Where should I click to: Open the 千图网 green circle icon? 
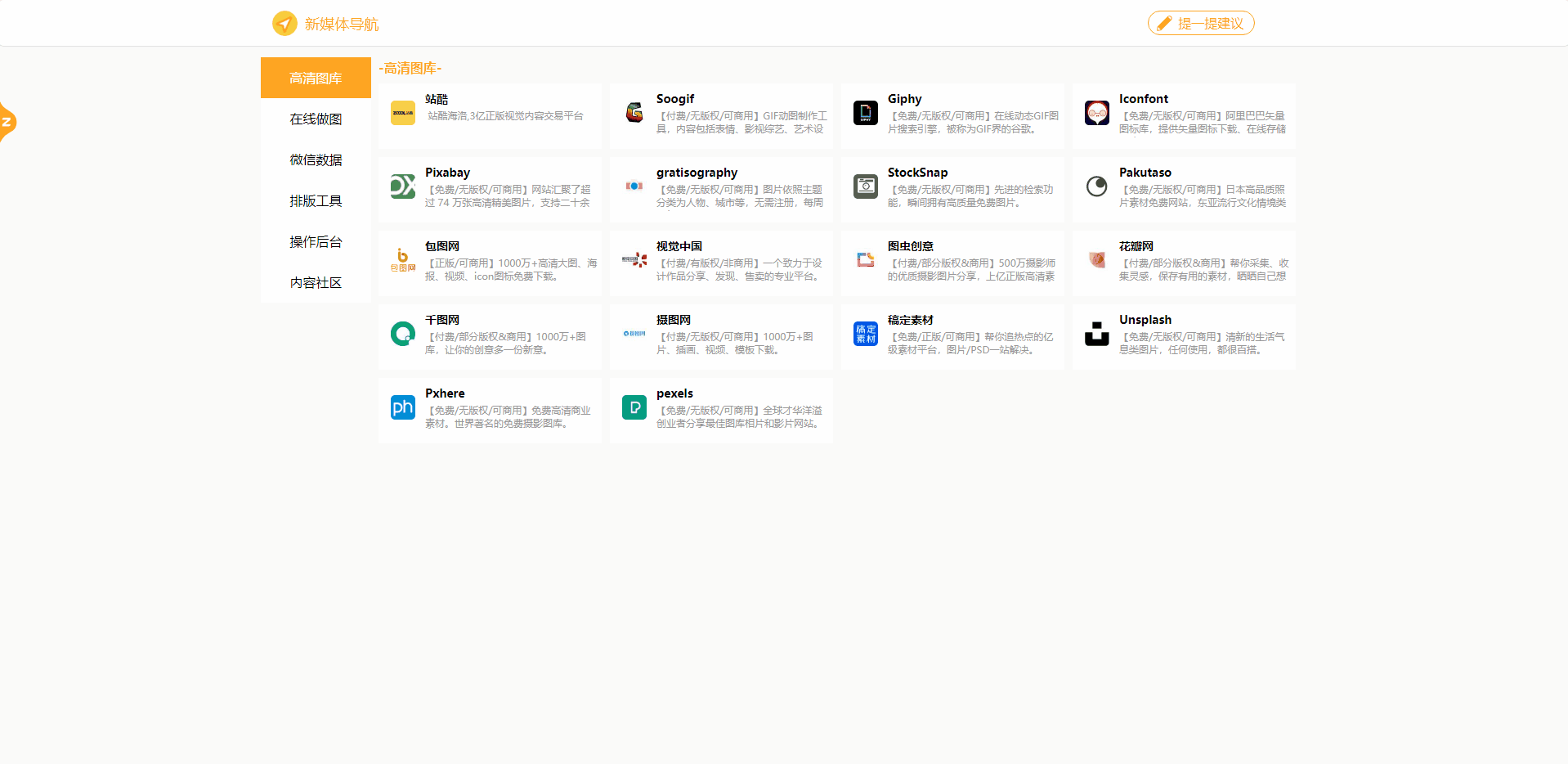click(x=403, y=334)
